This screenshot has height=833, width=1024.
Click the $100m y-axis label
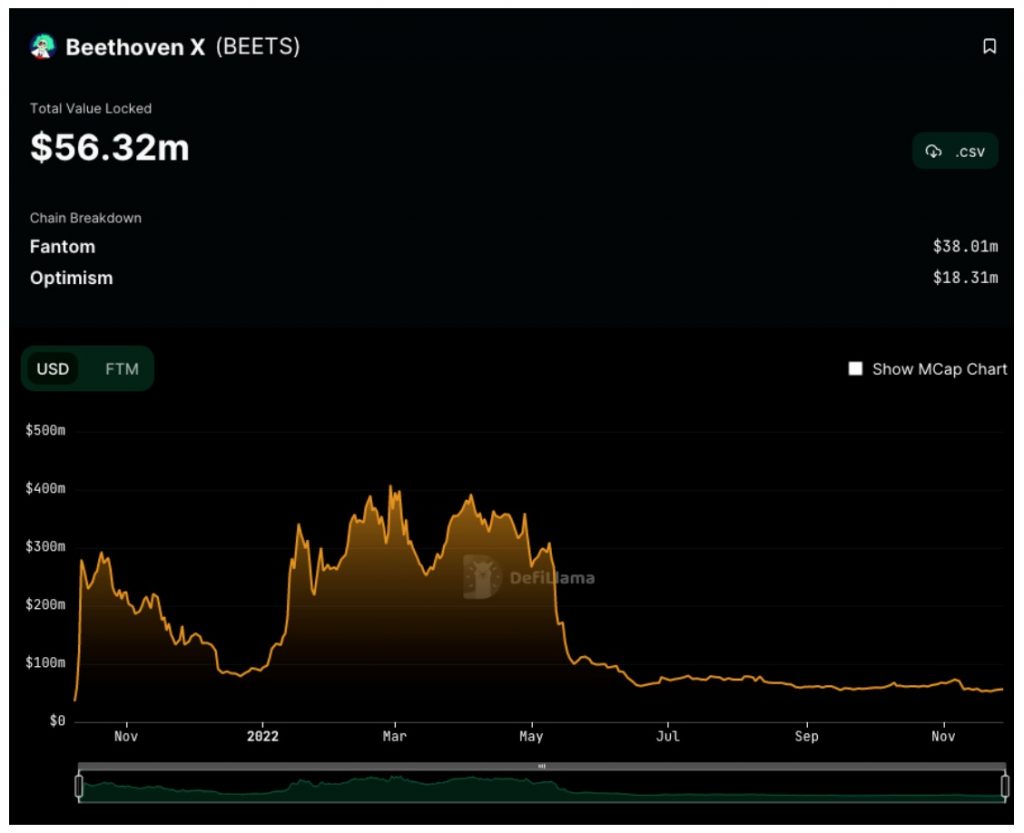(x=45, y=663)
